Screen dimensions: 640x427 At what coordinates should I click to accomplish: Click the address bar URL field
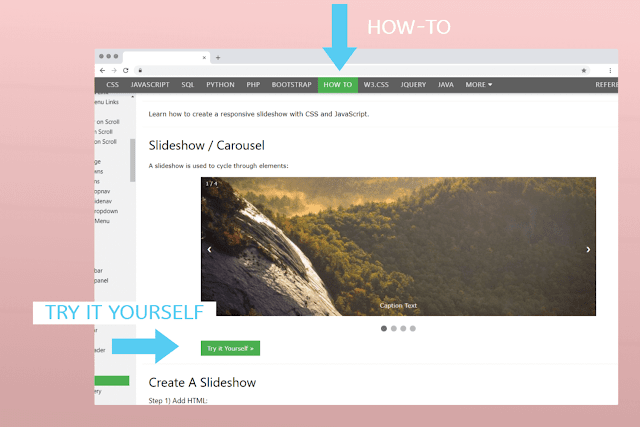point(359,71)
